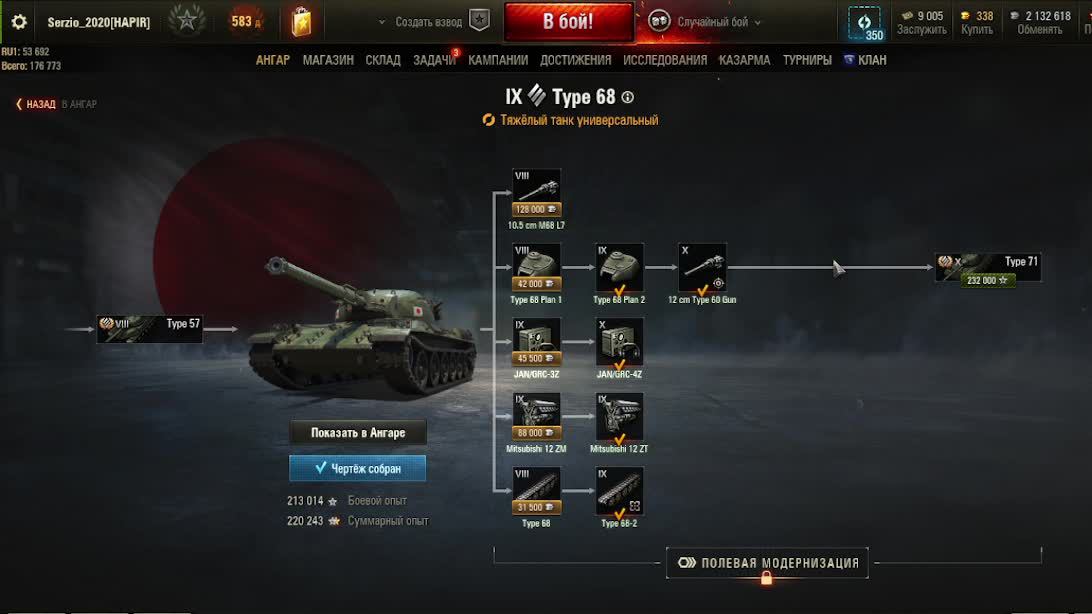The height and width of the screenshot is (614, 1092).
Task: Open the МАГАЗИН tab
Action: click(x=328, y=60)
